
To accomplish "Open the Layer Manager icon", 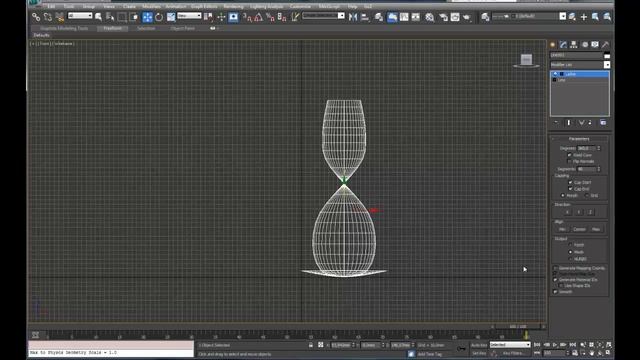I will (x=379, y=17).
